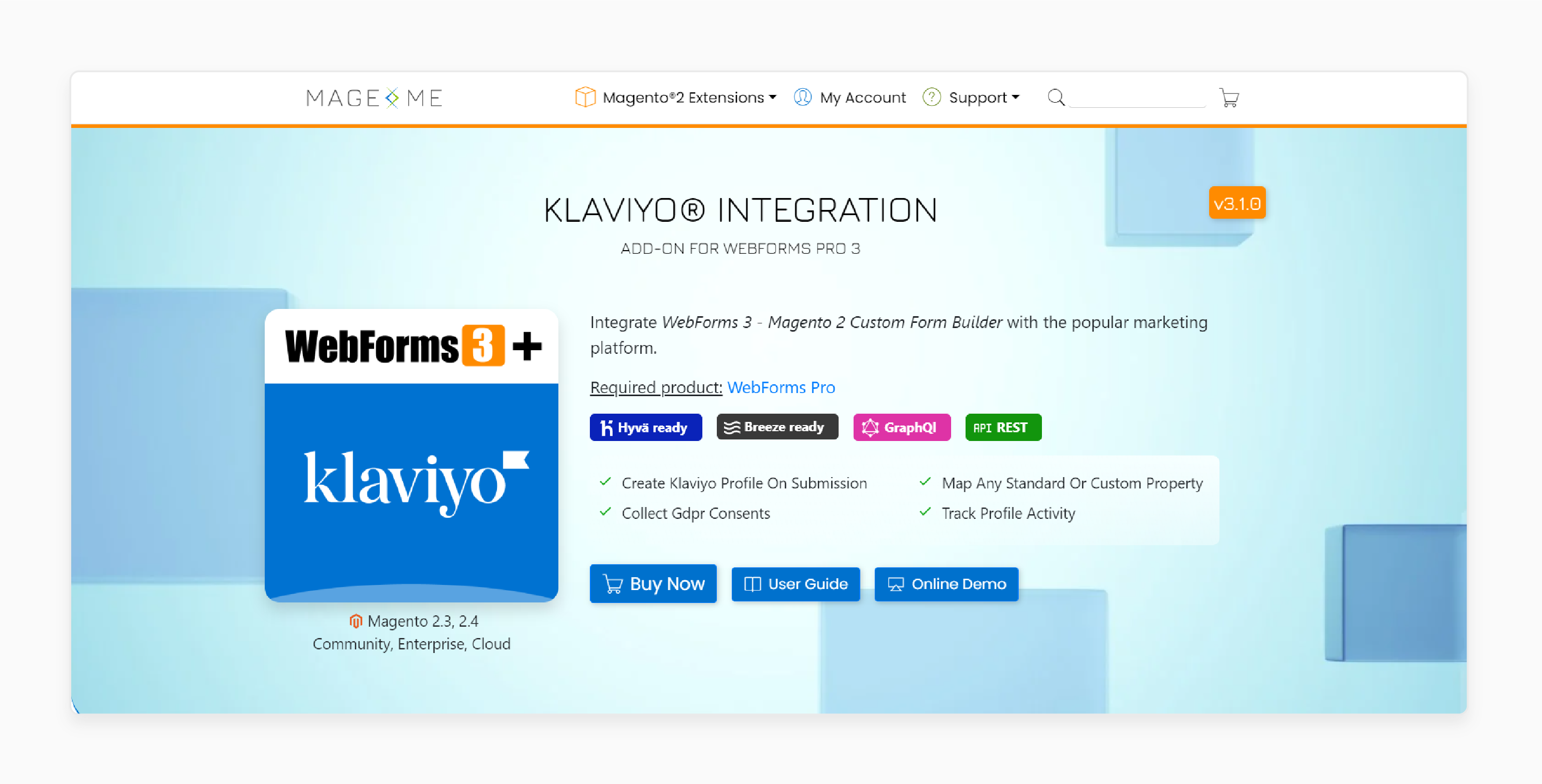Click the Online Demo button
Viewport: 1542px width, 784px height.
coord(943,583)
